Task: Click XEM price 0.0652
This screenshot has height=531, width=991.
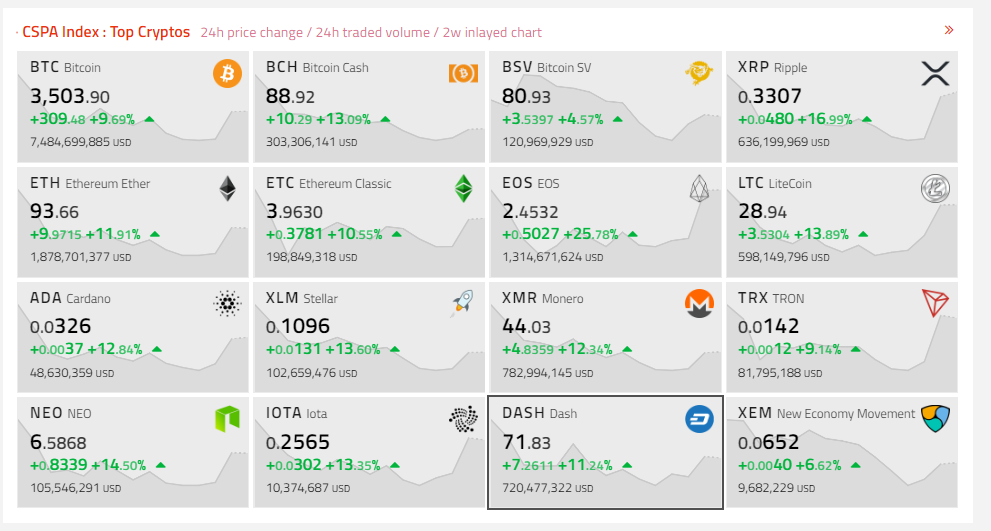Action: coord(769,442)
